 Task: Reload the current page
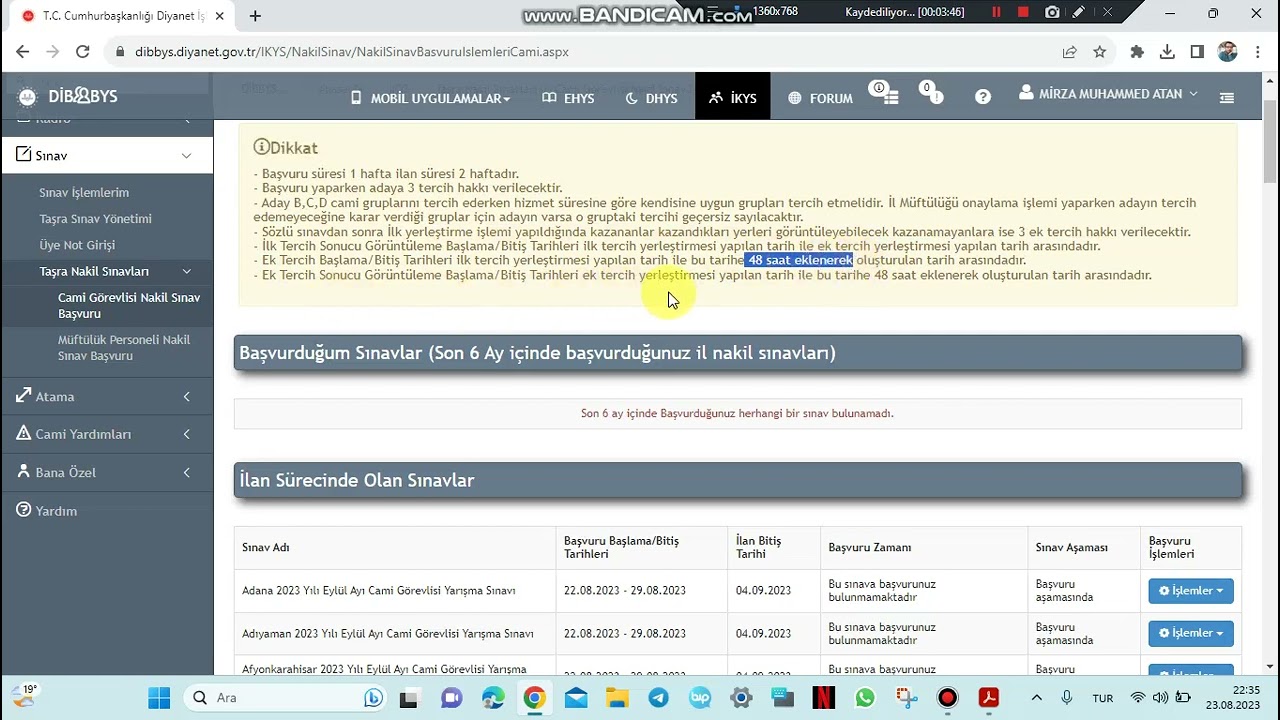(x=83, y=52)
